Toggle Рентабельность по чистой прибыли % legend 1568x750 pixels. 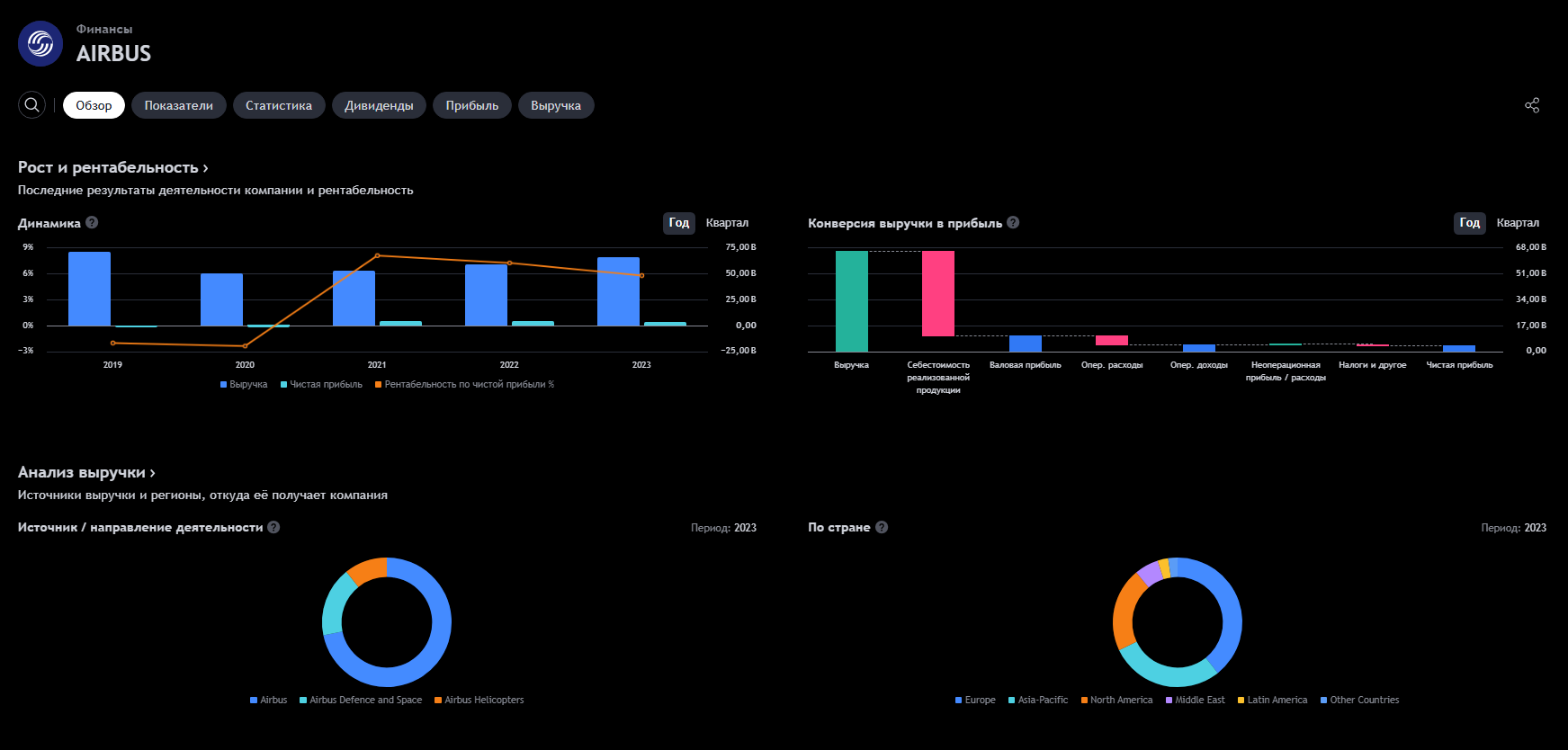(x=465, y=384)
